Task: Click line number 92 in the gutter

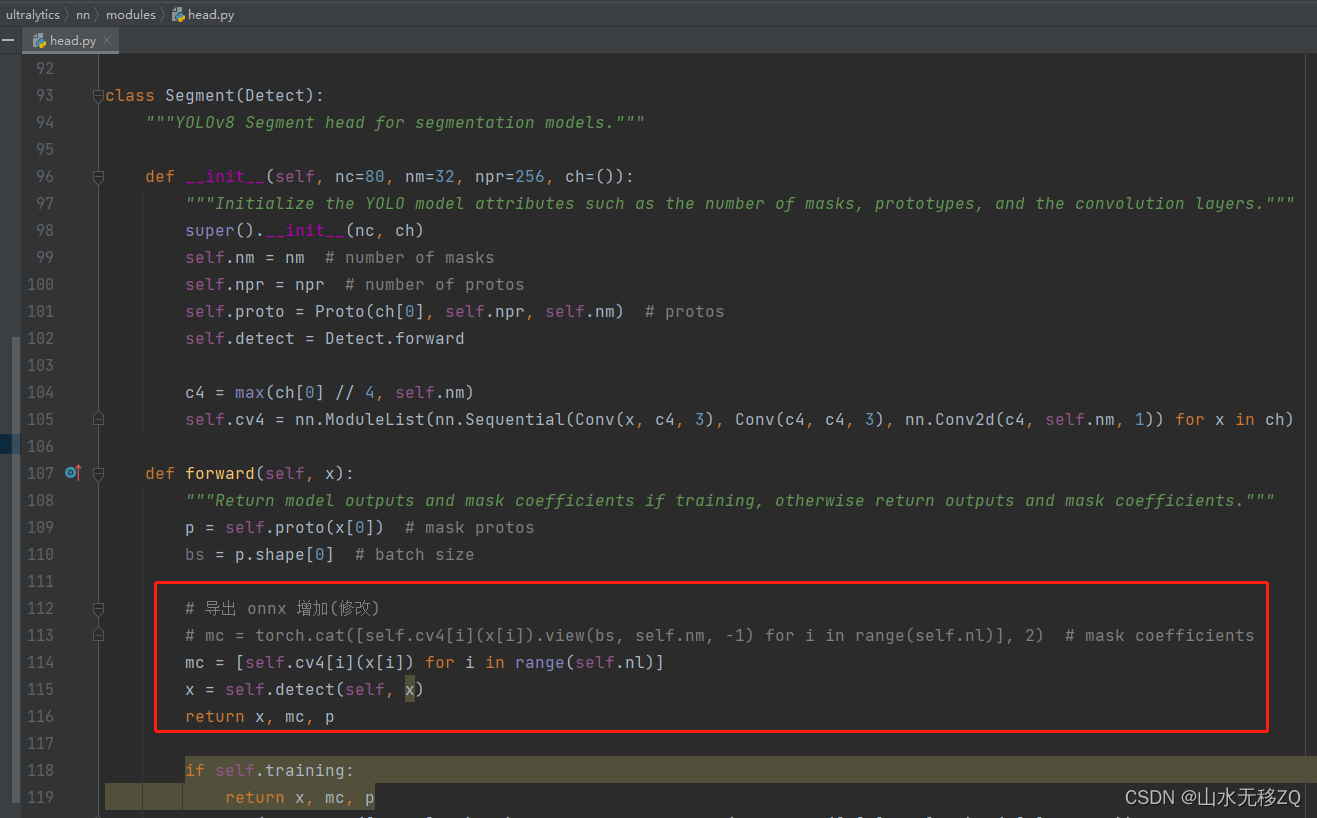Action: pyautogui.click(x=44, y=69)
